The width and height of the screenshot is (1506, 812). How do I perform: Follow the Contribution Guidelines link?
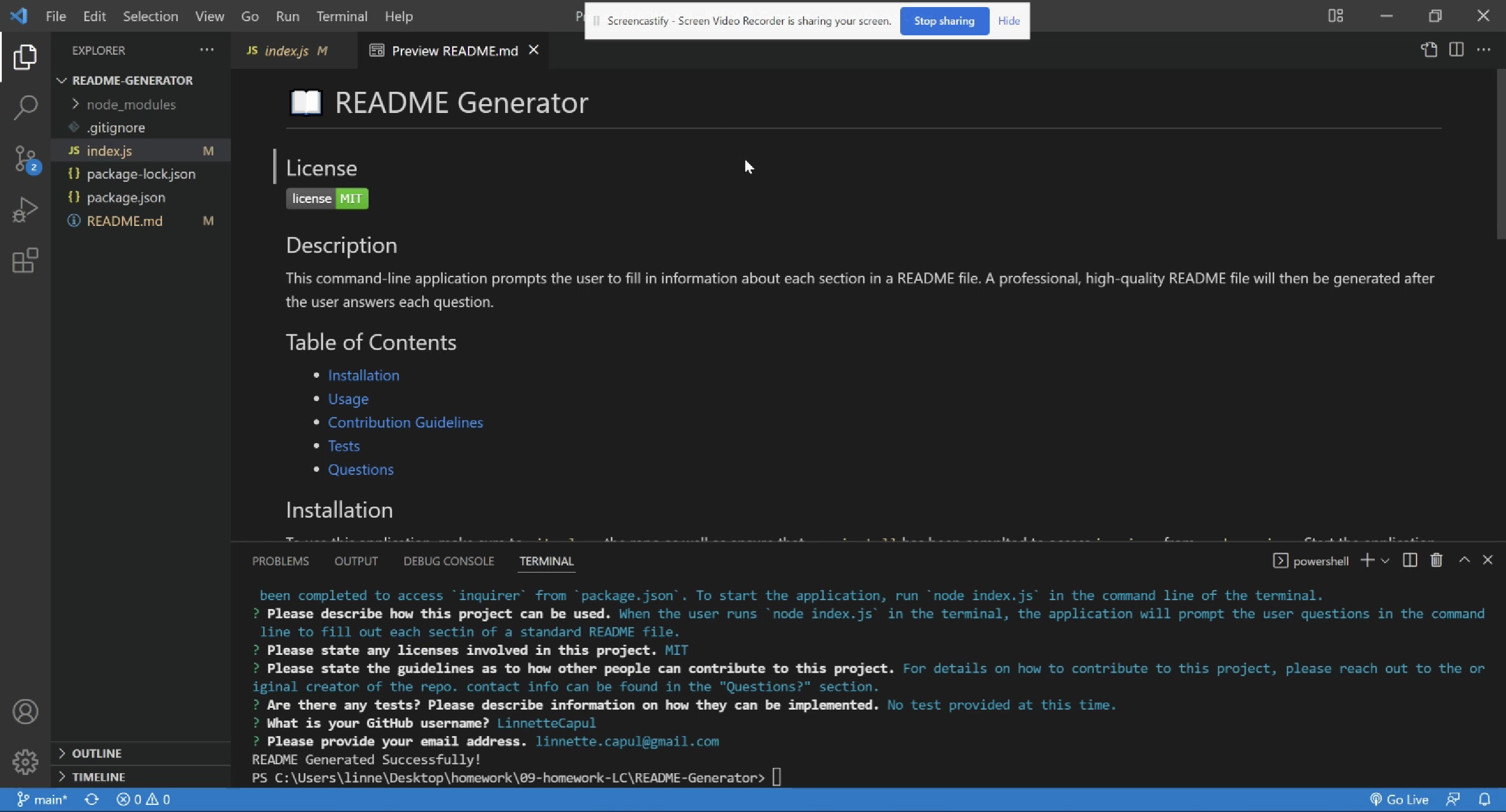[405, 422]
